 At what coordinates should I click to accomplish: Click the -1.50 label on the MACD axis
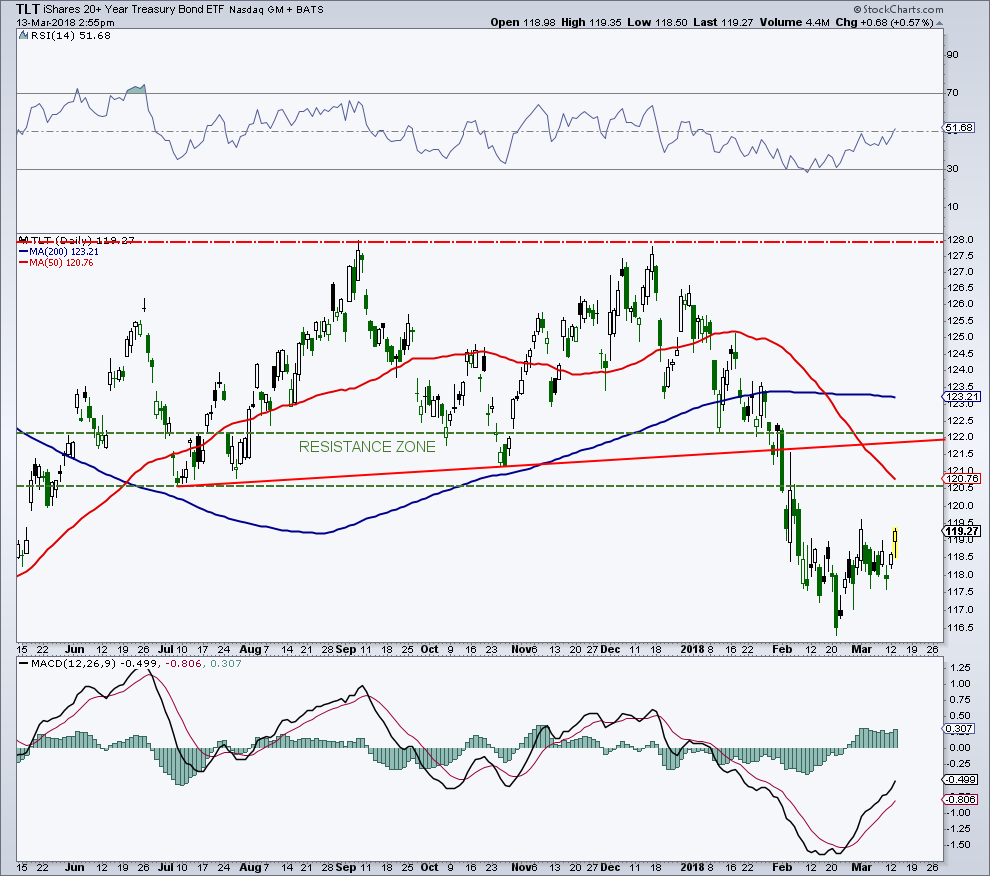tap(958, 845)
